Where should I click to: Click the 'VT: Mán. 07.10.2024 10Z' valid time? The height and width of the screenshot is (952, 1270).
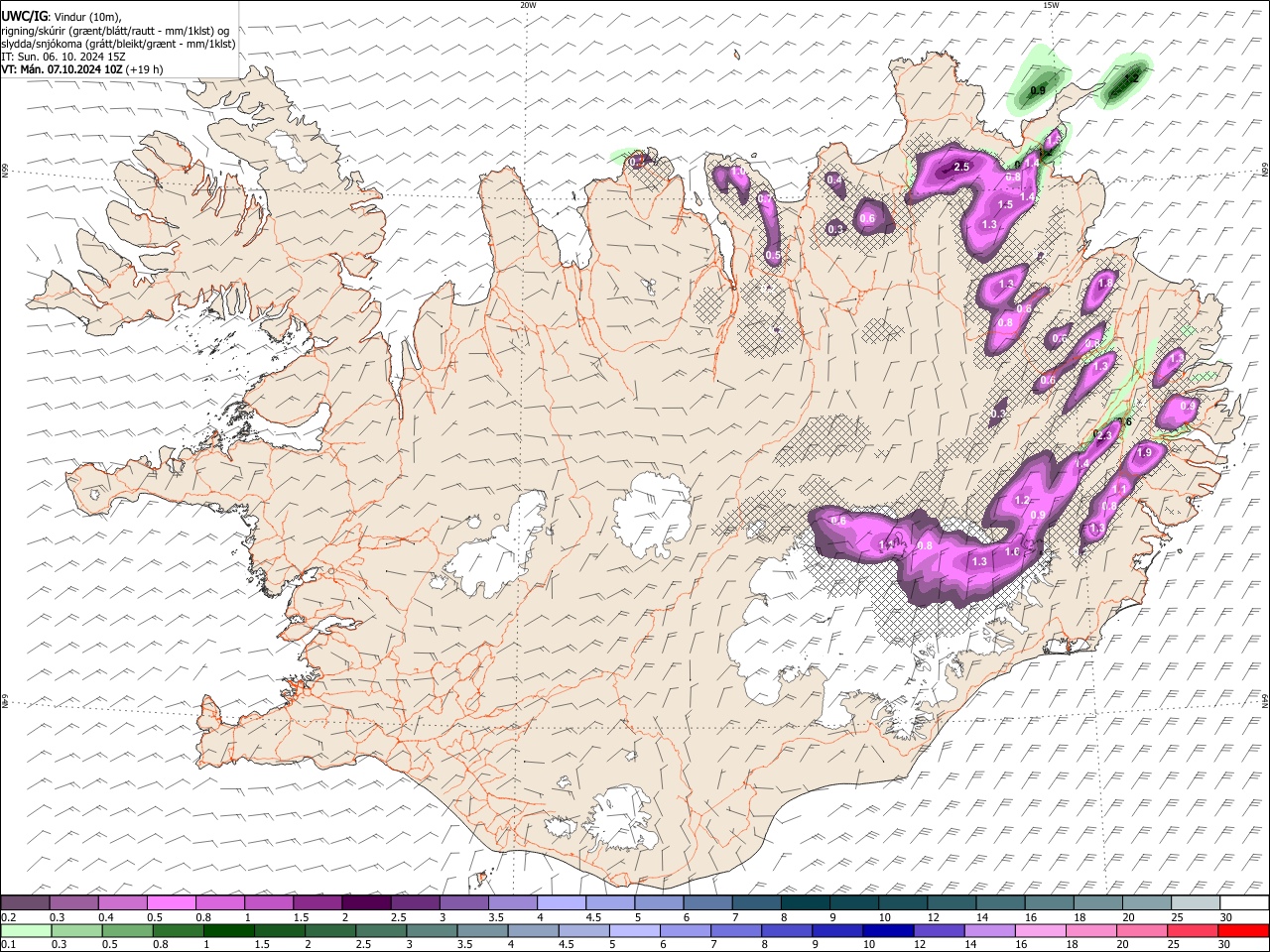coord(60,69)
